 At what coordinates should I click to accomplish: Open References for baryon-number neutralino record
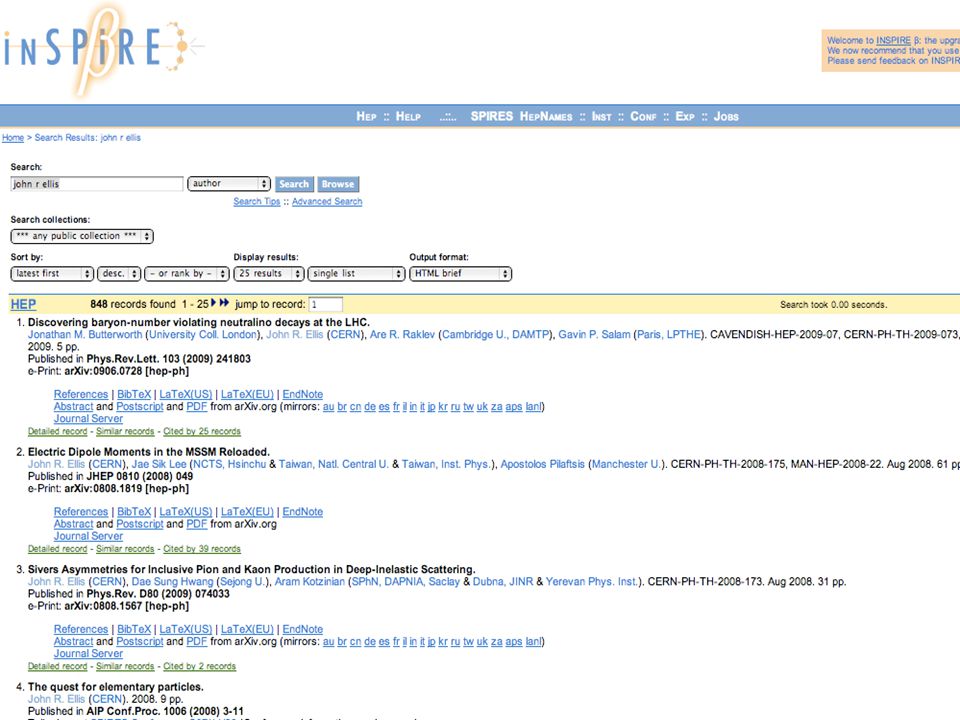pyautogui.click(x=81, y=394)
